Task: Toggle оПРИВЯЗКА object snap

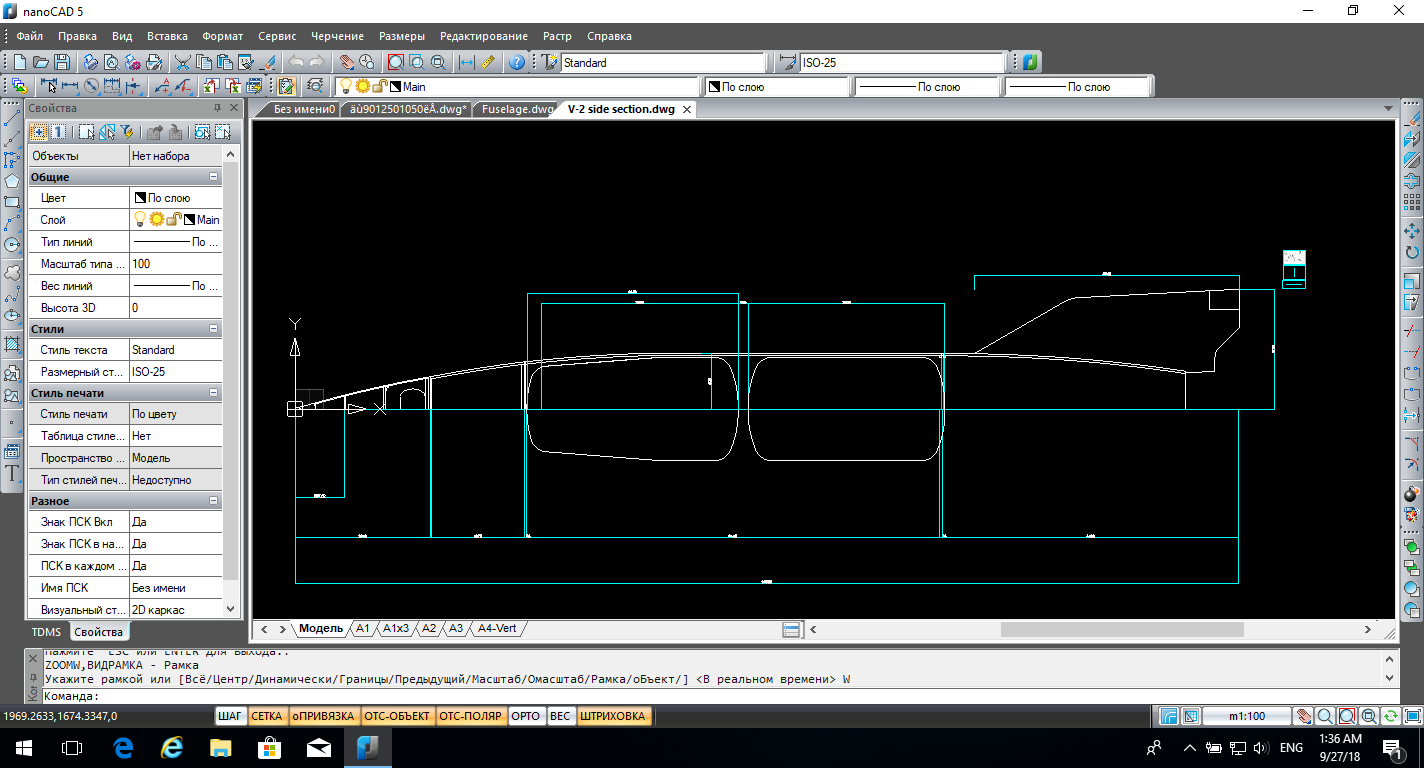Action: [323, 716]
